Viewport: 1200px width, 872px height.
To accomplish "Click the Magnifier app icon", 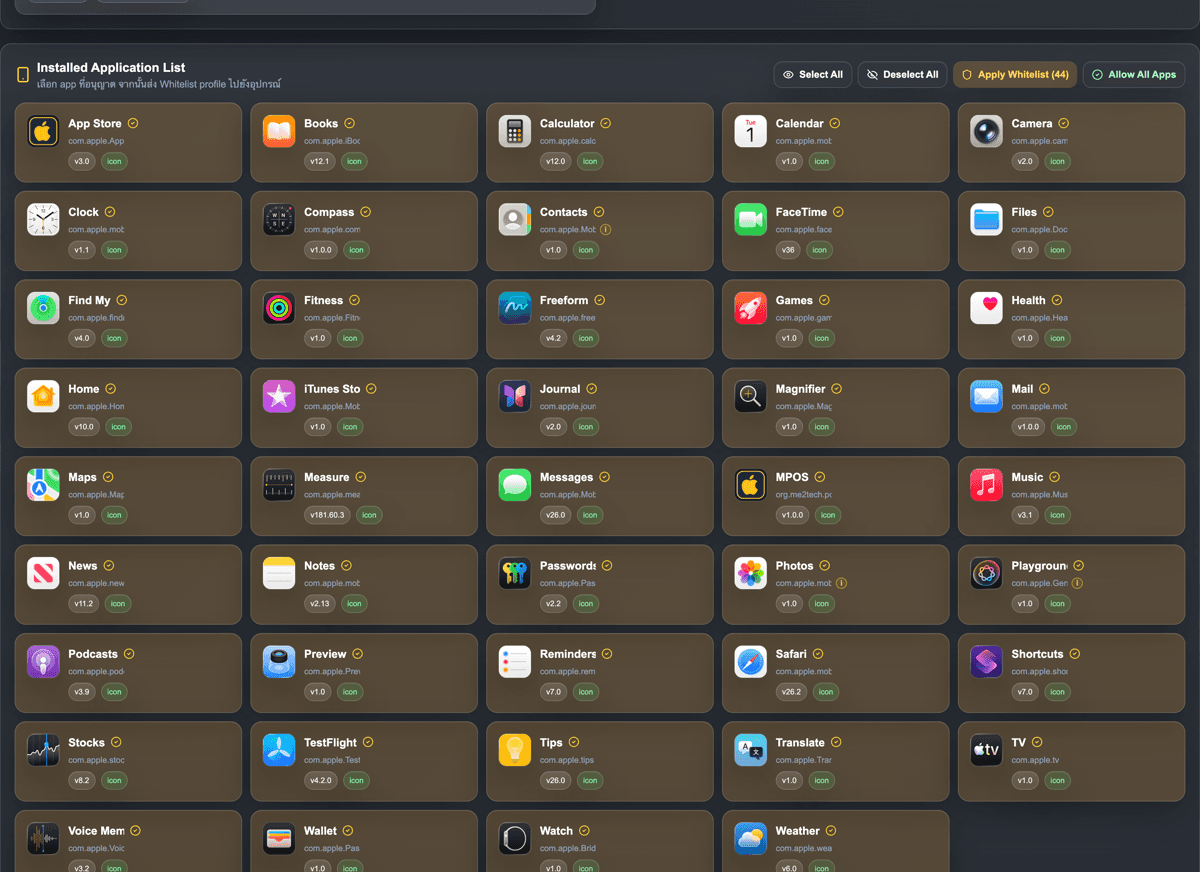I will click(751, 396).
